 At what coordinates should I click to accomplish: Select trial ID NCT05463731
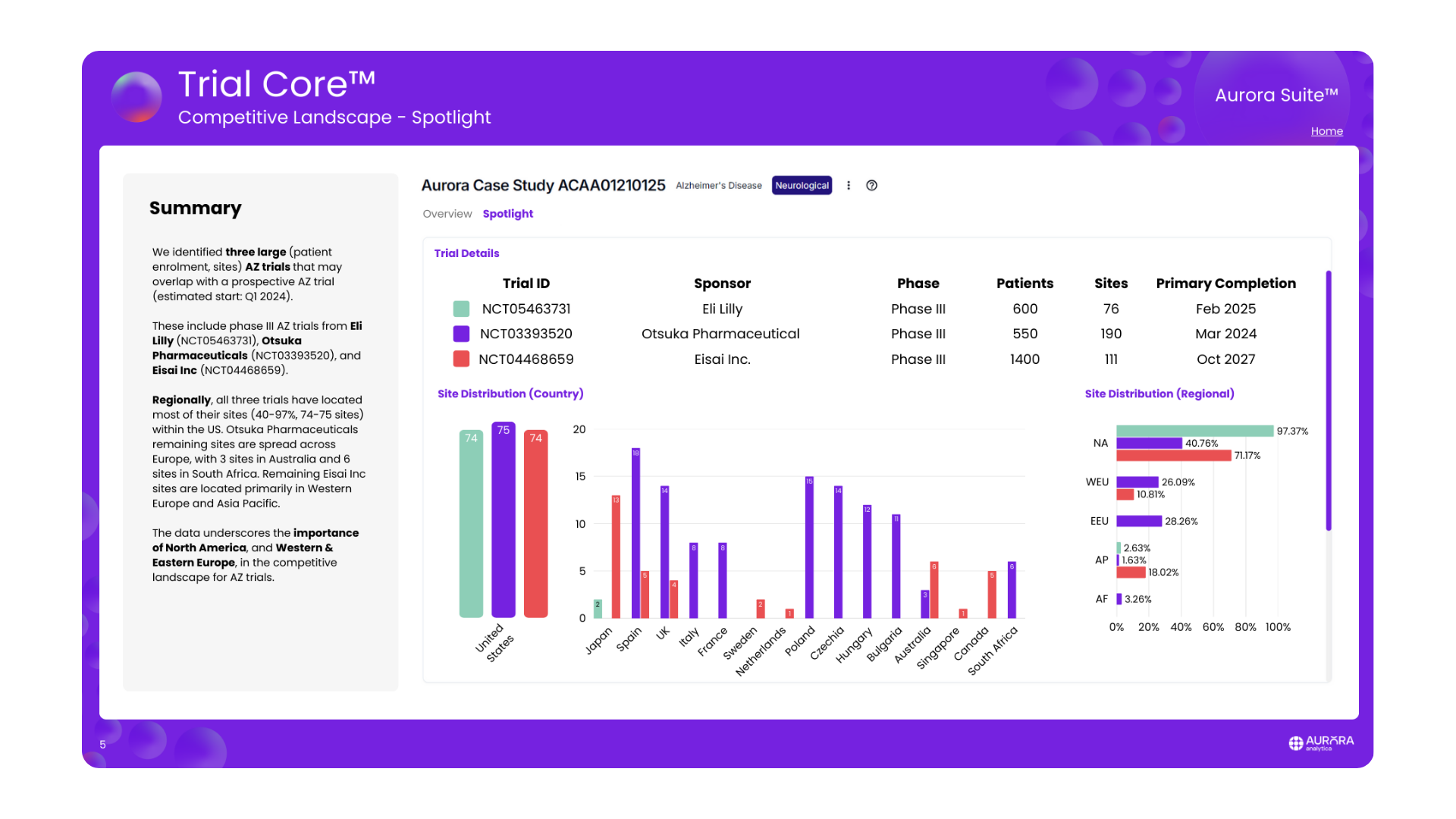(526, 309)
